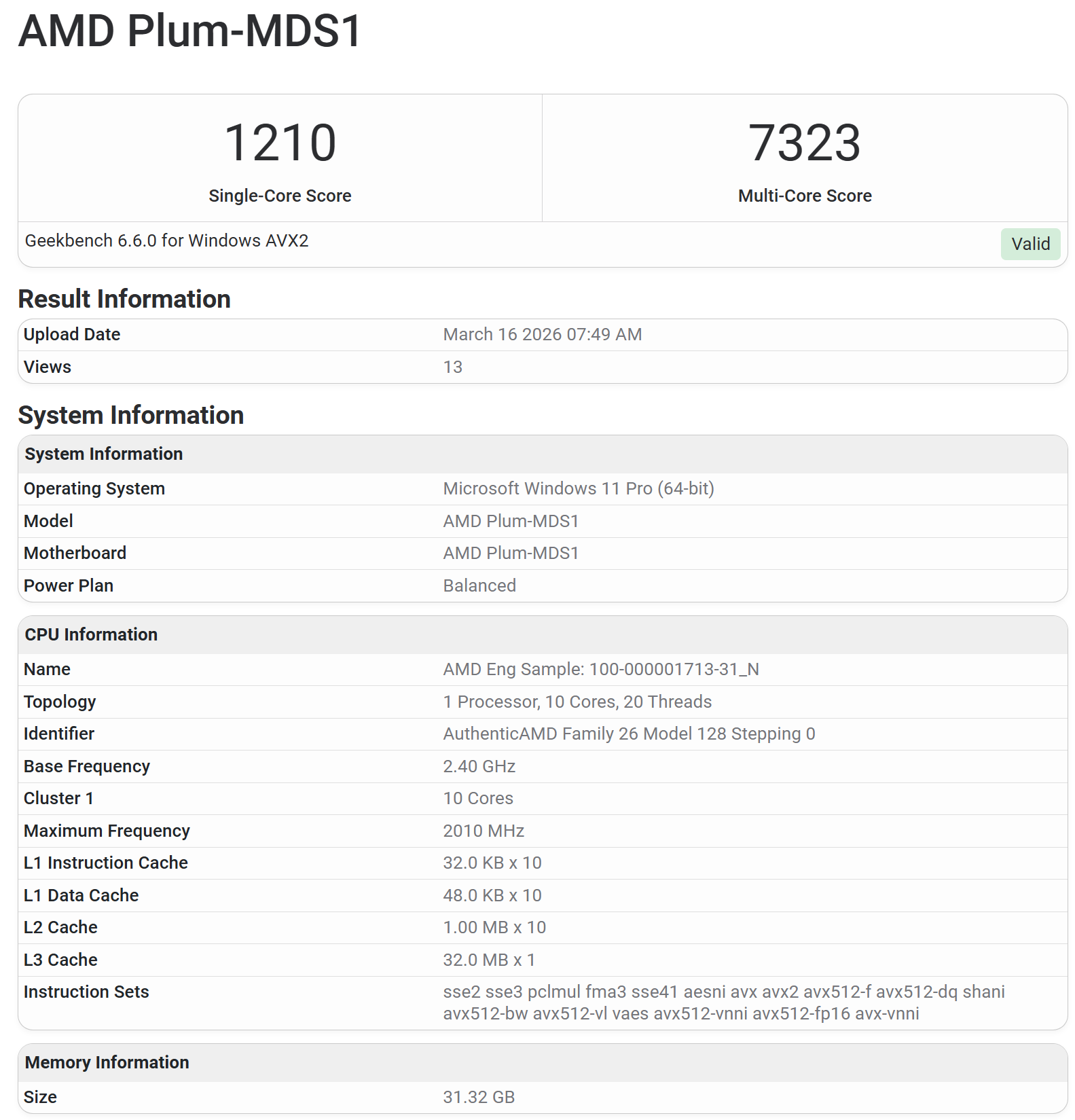Click the upload date March 16 2026 value
This screenshot has height=1120, width=1075.
[x=542, y=334]
